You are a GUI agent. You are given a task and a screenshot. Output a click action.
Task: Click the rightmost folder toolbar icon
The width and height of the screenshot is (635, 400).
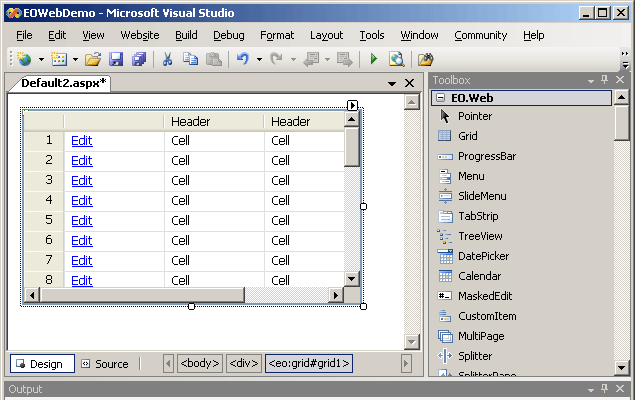pos(426,60)
